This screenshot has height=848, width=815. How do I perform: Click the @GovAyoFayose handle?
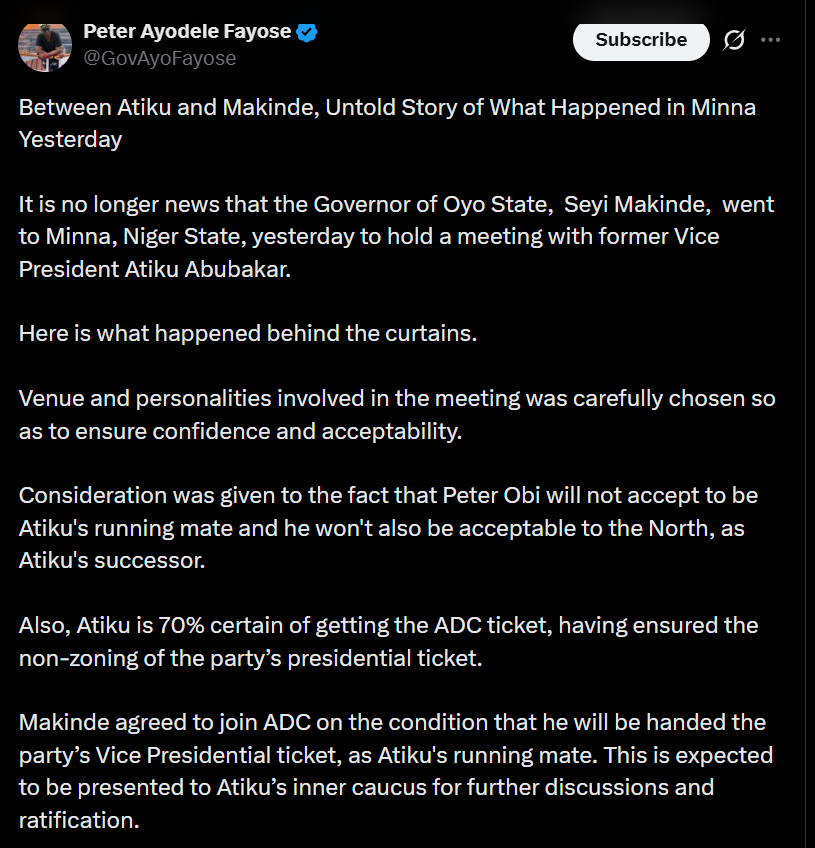coord(159,58)
